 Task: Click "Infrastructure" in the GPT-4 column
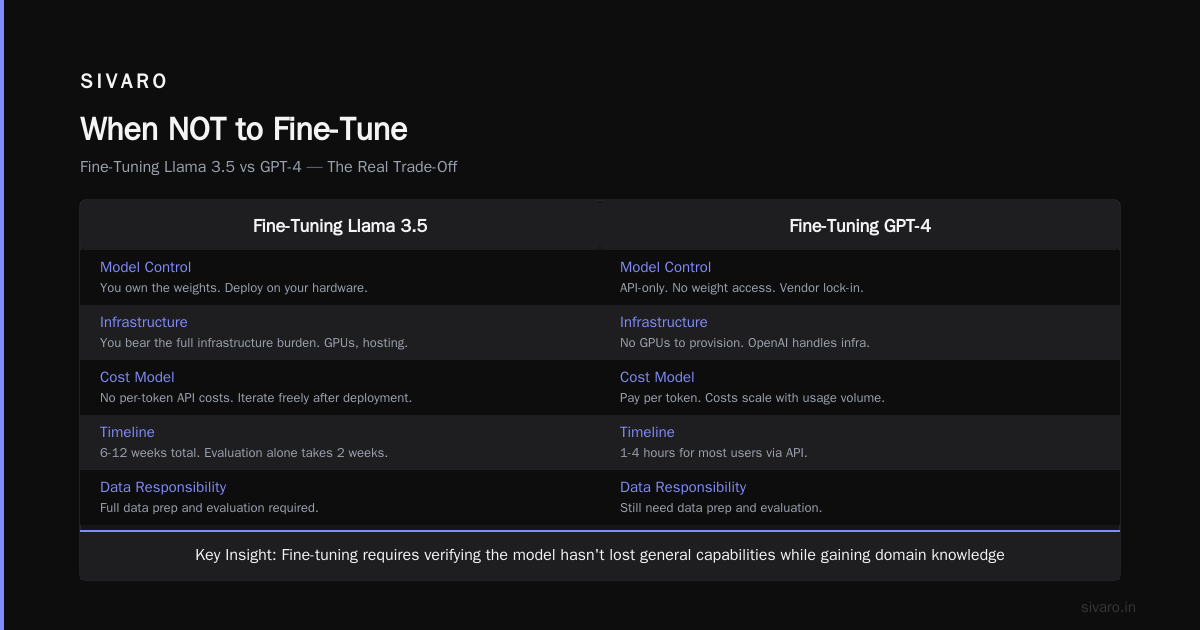[x=663, y=322]
